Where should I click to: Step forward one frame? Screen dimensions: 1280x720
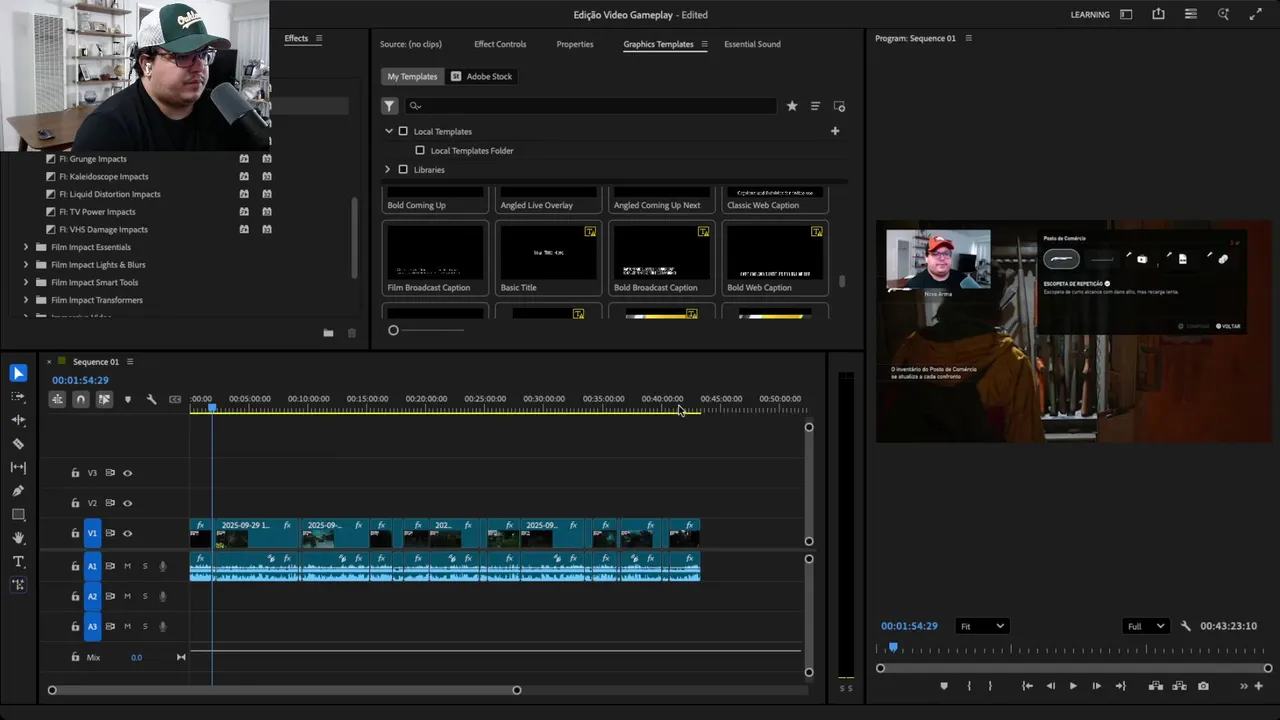click(1096, 686)
